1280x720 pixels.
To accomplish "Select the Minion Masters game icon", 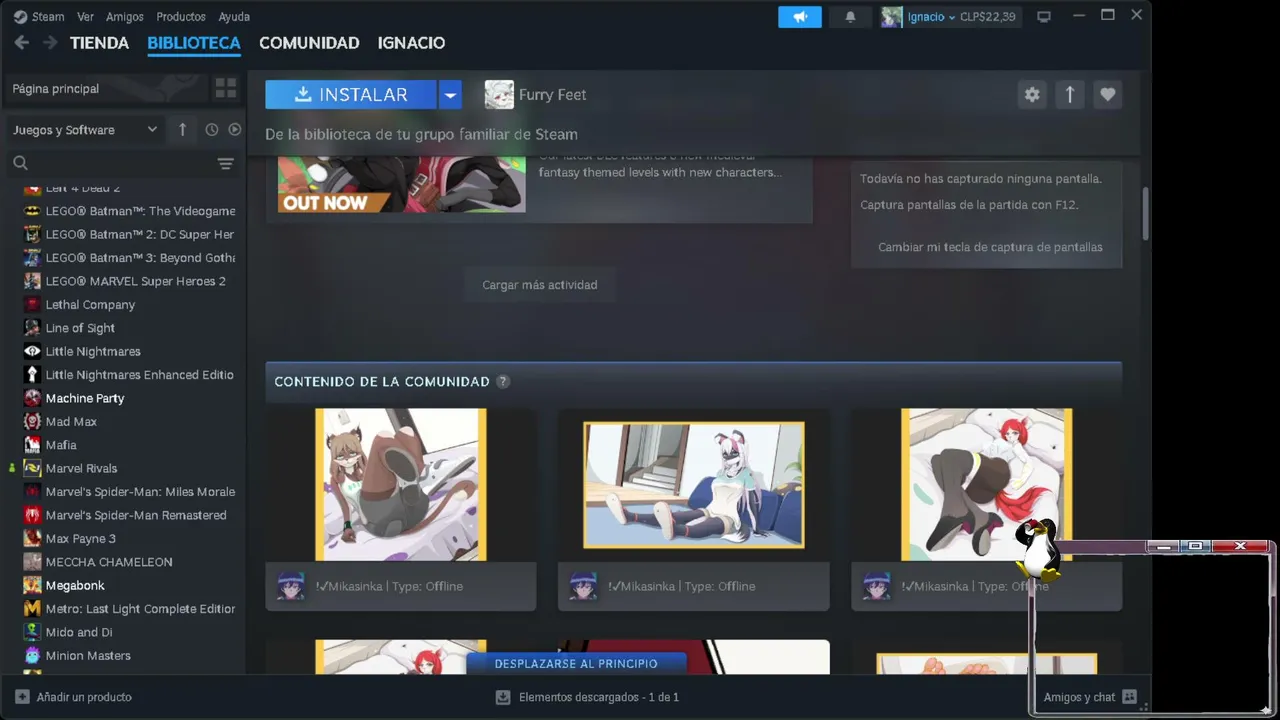I will coord(32,655).
